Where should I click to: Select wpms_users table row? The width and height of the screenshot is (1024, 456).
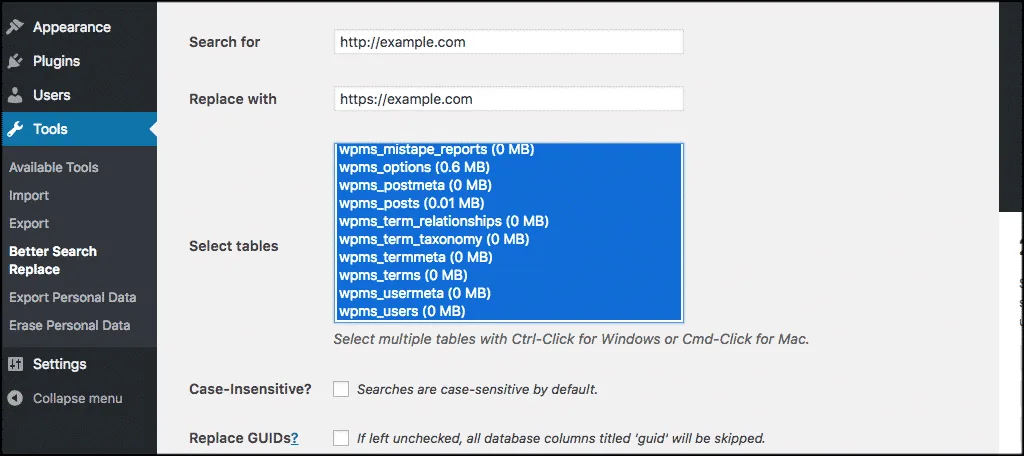pos(508,311)
